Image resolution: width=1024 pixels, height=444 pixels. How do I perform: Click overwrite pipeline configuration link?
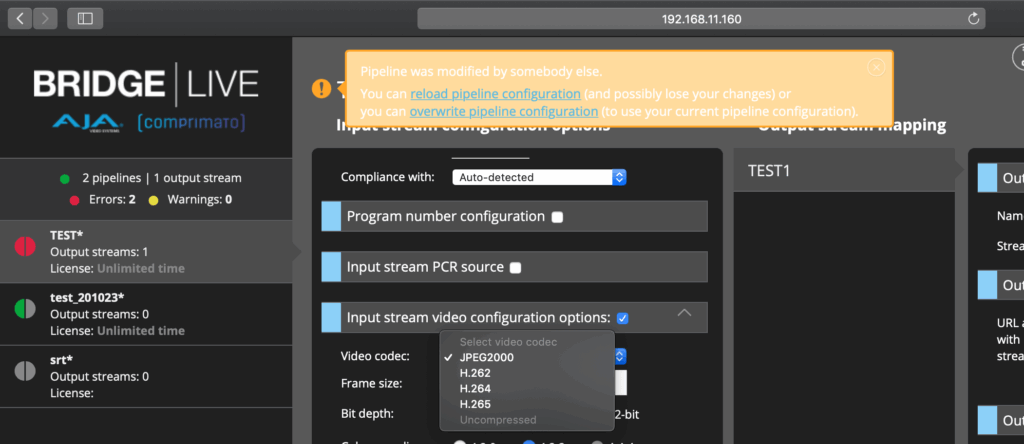coord(504,111)
